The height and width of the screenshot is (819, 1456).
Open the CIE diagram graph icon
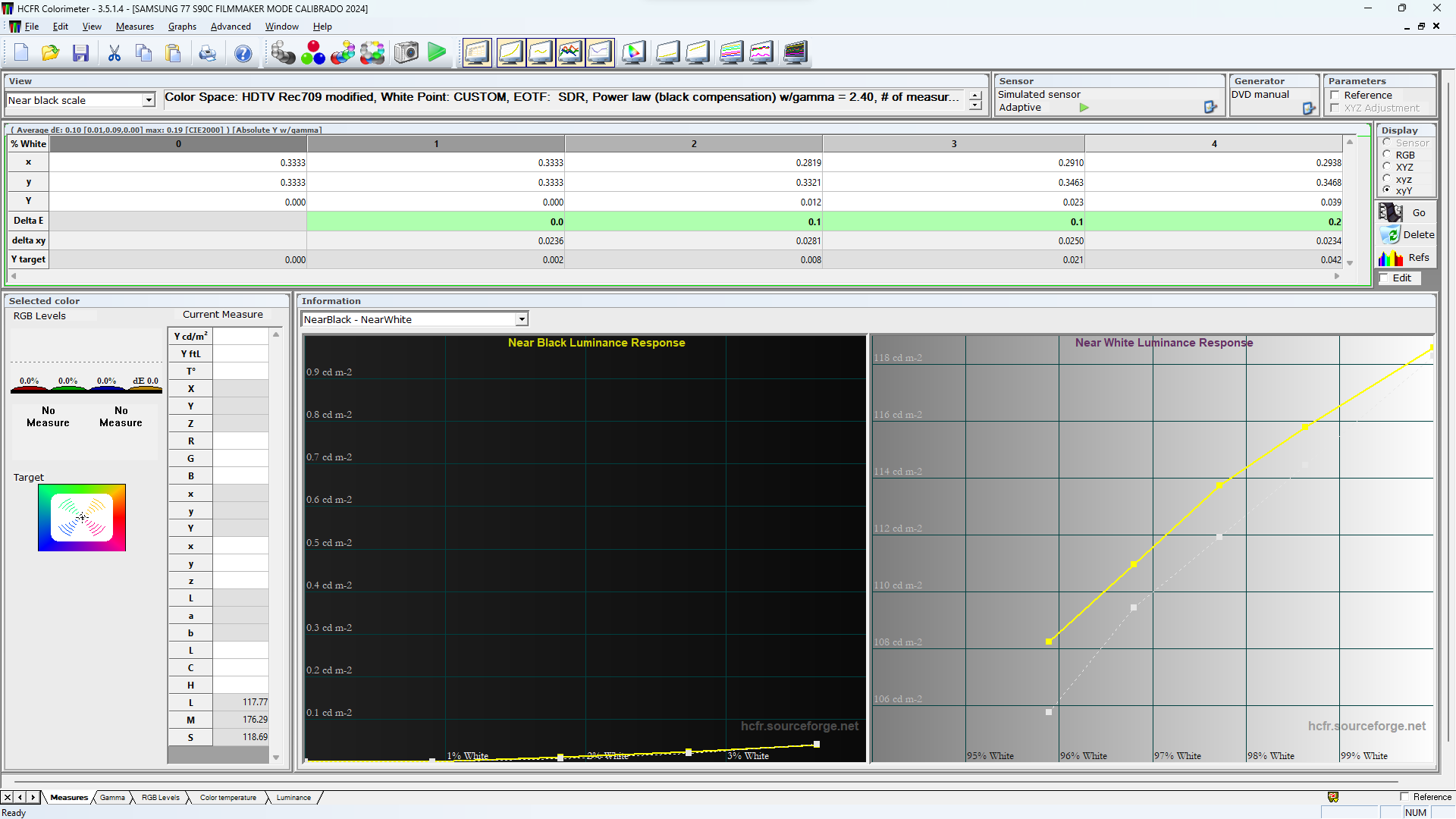(x=634, y=53)
